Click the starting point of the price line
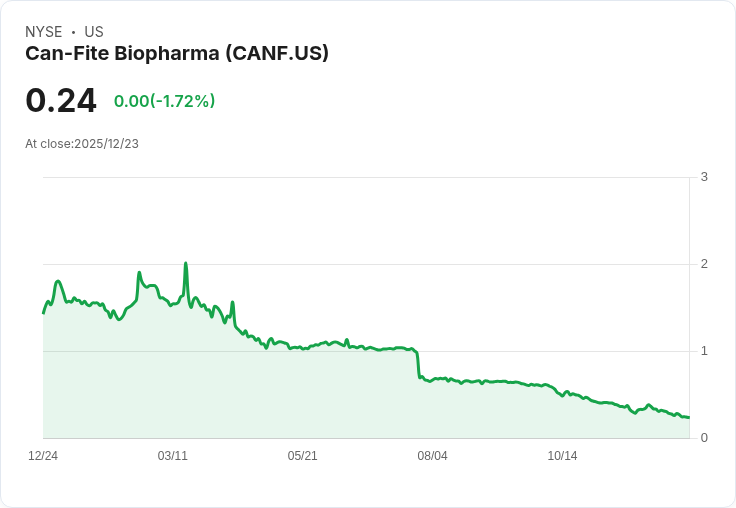736x508 pixels. click(x=44, y=312)
